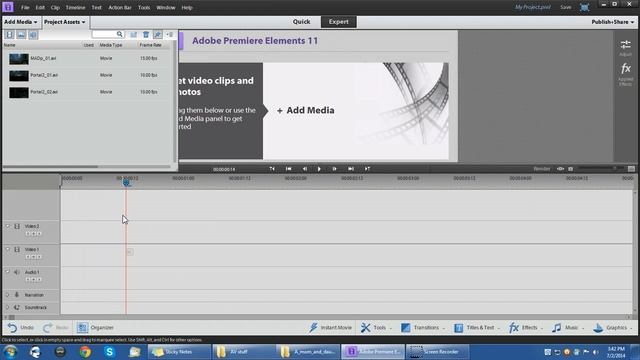640x360 pixels.
Task: Open the Edit menu
Action: coord(40,7)
